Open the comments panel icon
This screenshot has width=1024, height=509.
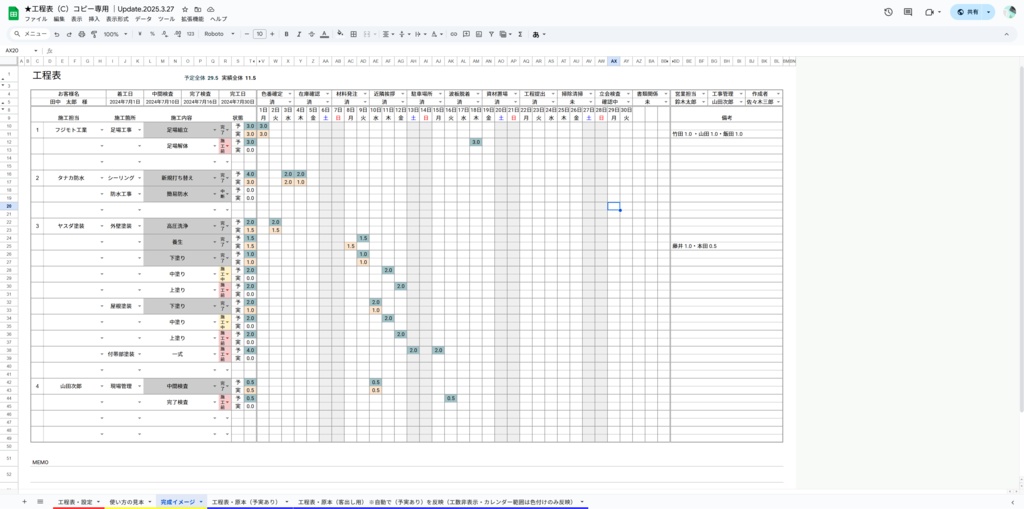point(908,12)
